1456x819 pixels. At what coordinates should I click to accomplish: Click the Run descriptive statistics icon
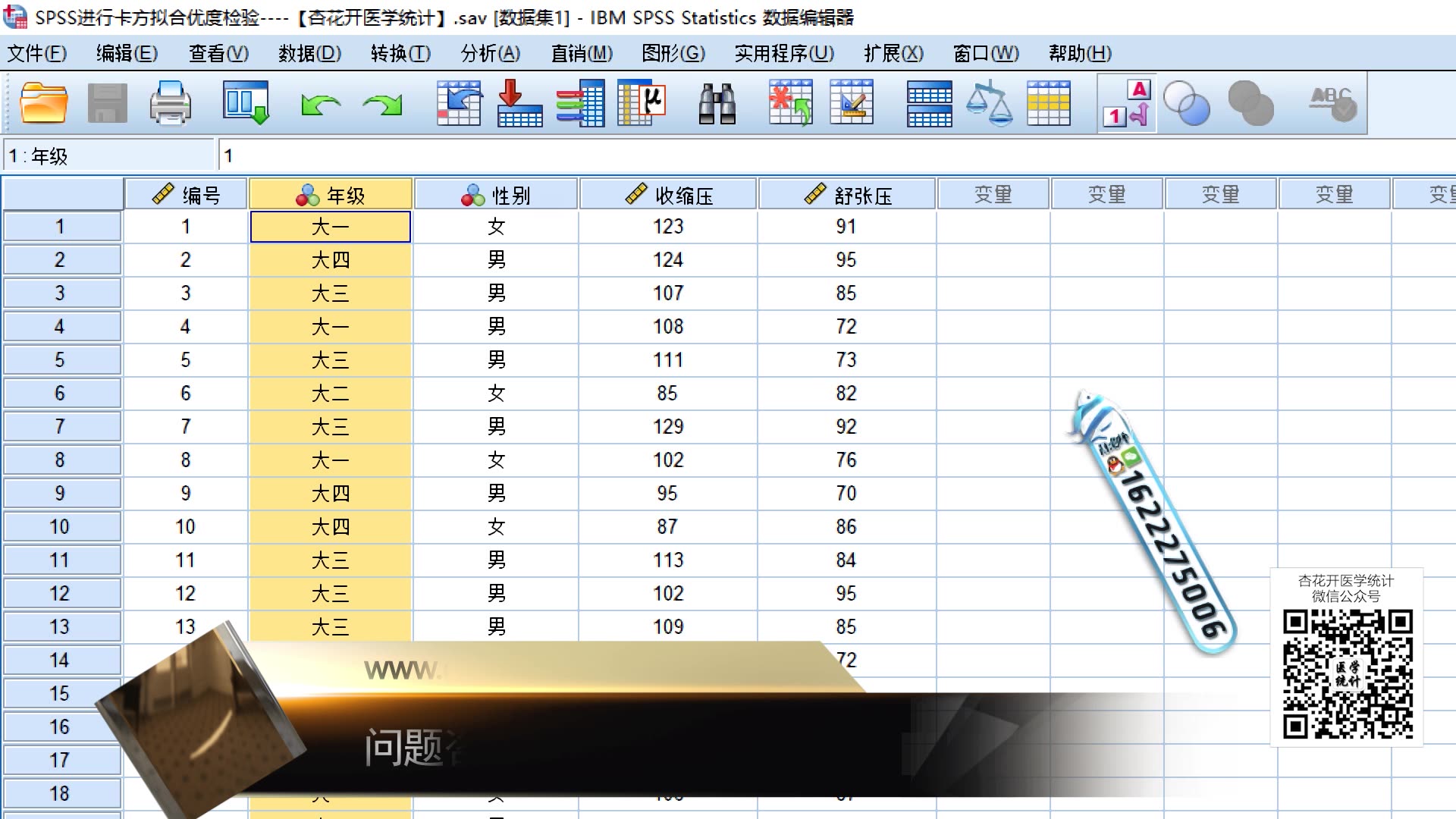click(641, 103)
